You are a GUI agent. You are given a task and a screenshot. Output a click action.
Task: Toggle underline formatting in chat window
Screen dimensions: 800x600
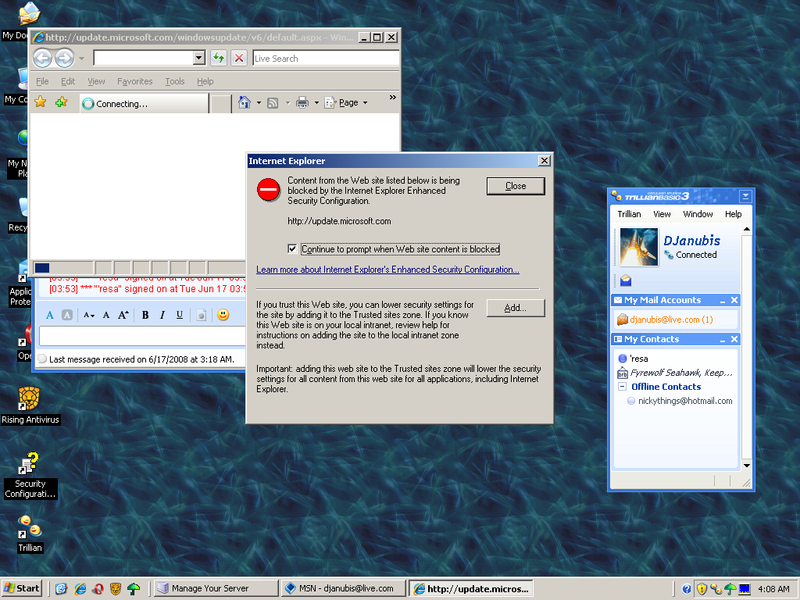(x=180, y=315)
